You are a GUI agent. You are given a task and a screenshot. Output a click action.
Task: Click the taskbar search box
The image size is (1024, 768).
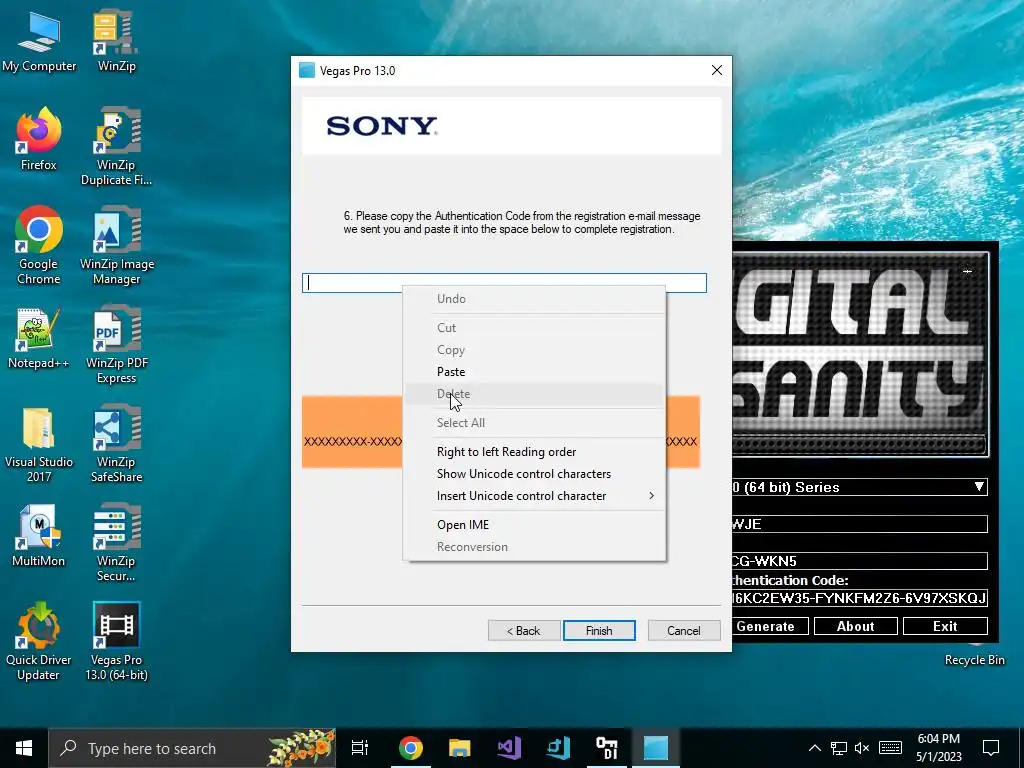(x=193, y=748)
